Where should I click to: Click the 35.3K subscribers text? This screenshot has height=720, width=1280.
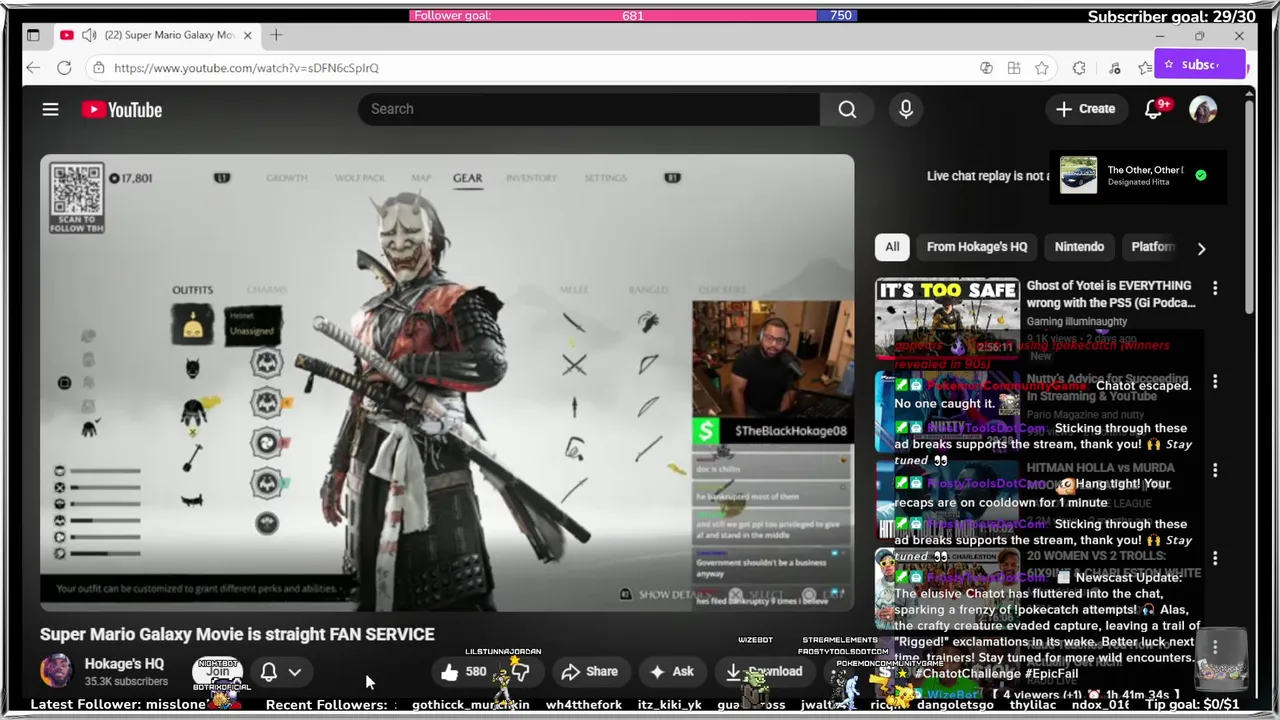tap(126, 682)
